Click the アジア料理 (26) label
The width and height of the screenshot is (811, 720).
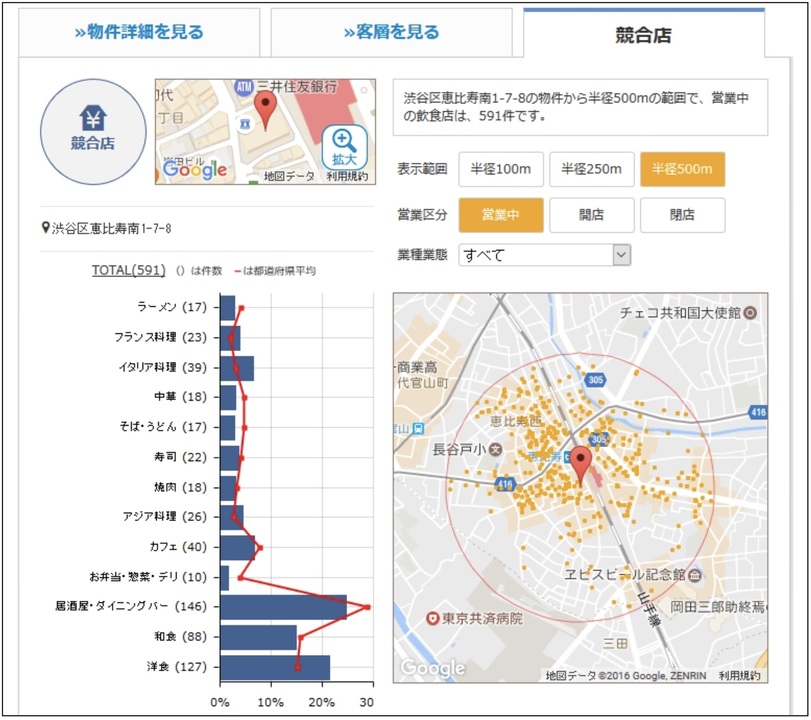coord(164,516)
